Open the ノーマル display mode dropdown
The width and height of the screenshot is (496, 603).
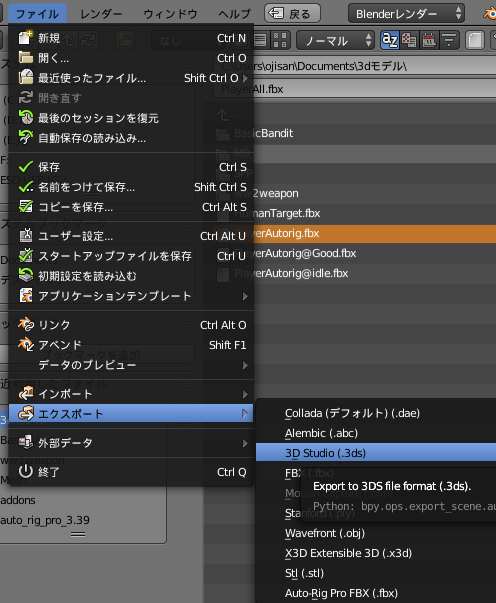(x=335, y=40)
